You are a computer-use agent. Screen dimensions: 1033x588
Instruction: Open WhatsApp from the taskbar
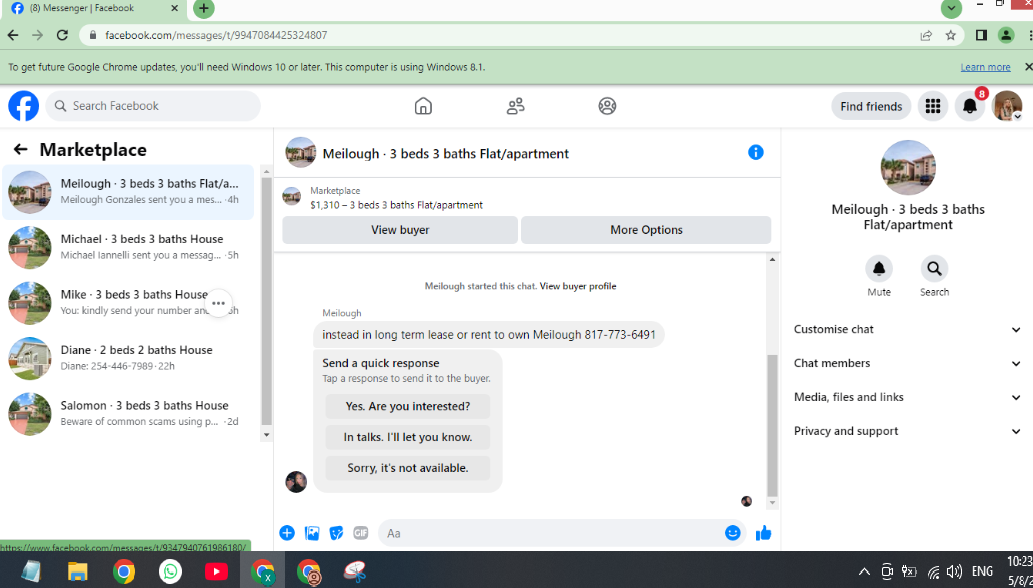(x=171, y=571)
